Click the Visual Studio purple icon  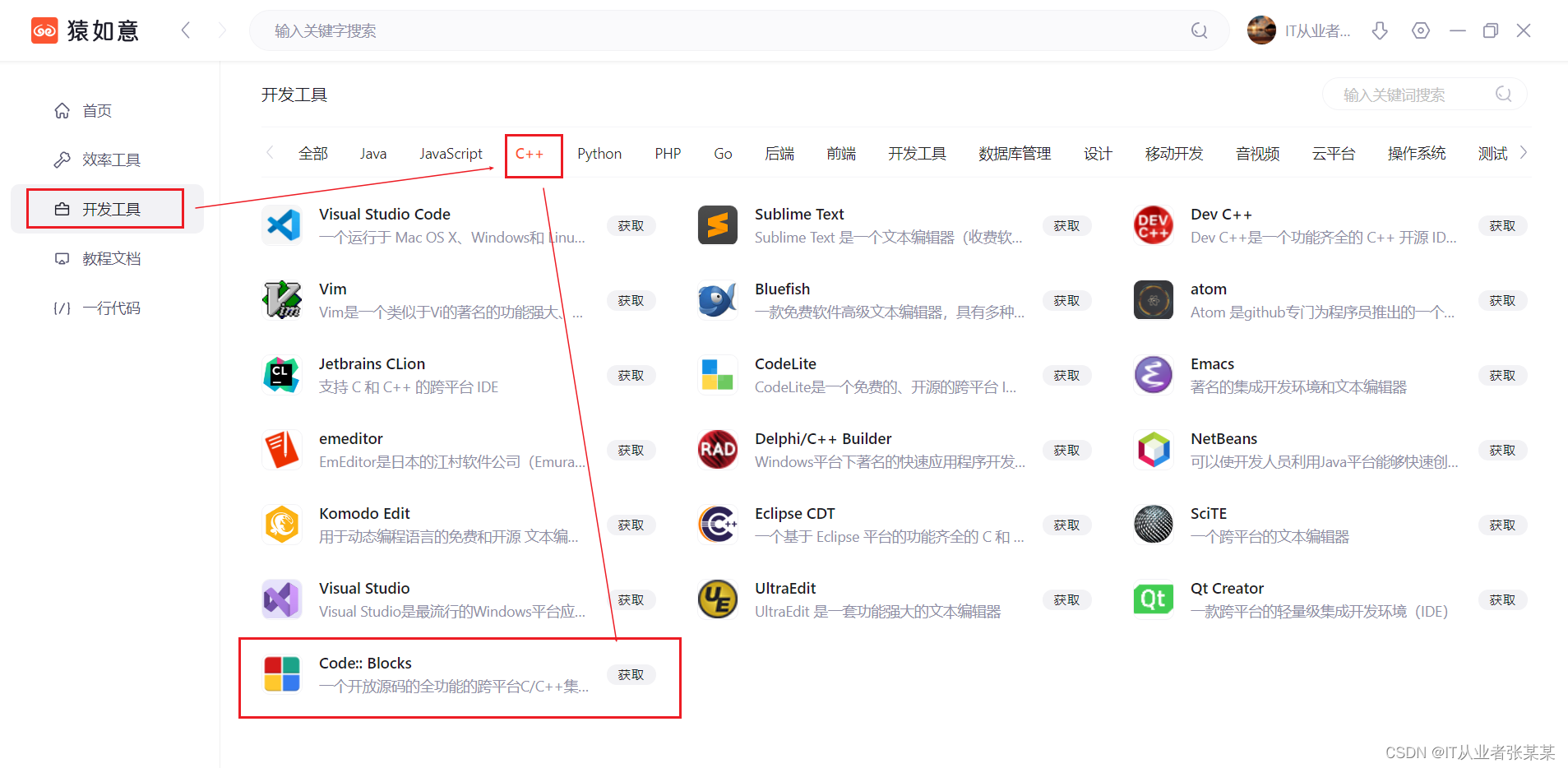tap(282, 599)
